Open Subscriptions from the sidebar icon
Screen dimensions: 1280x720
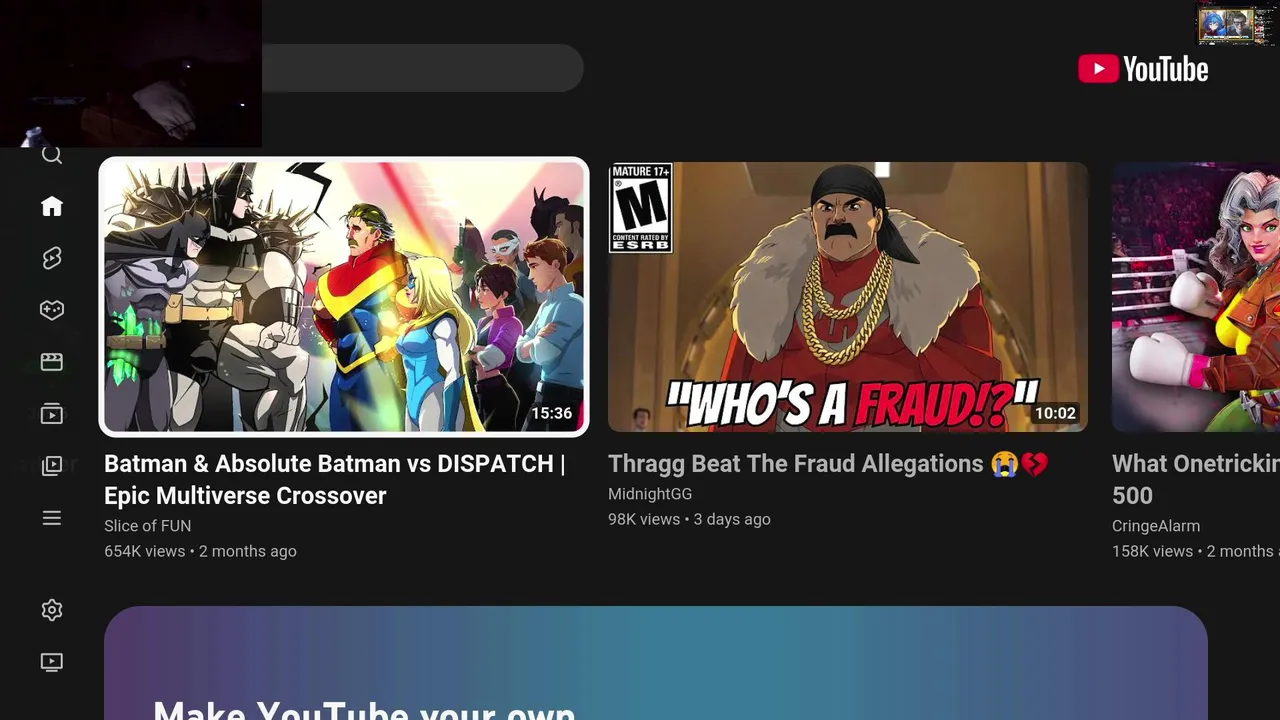pyautogui.click(x=52, y=414)
